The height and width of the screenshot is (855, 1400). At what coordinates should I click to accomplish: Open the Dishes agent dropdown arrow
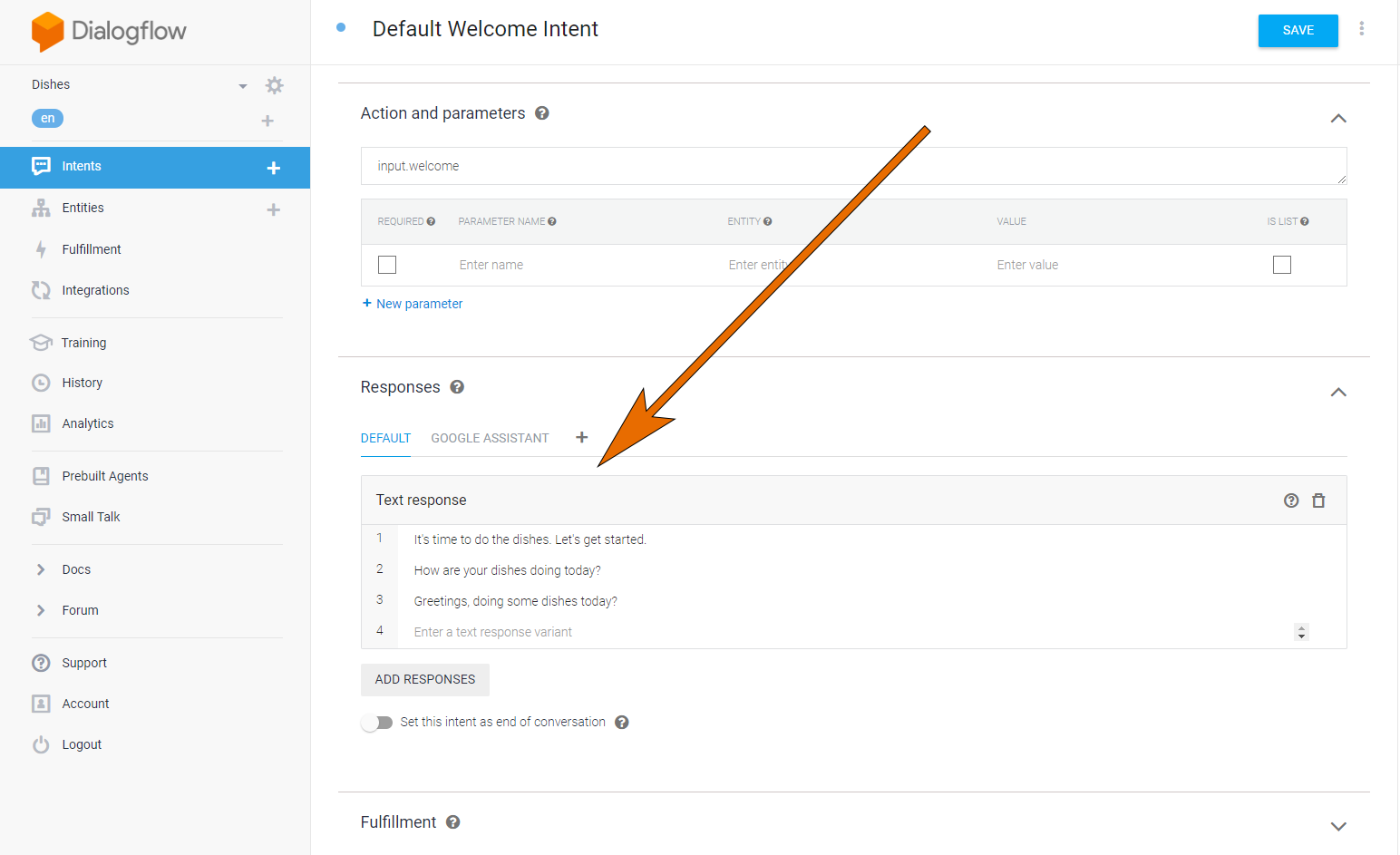pyautogui.click(x=243, y=86)
